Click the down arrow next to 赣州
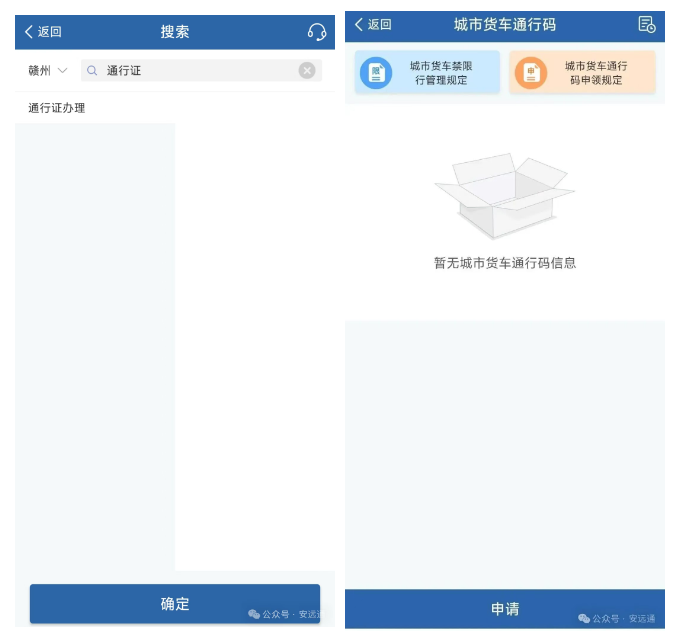678x640 pixels. click(63, 71)
